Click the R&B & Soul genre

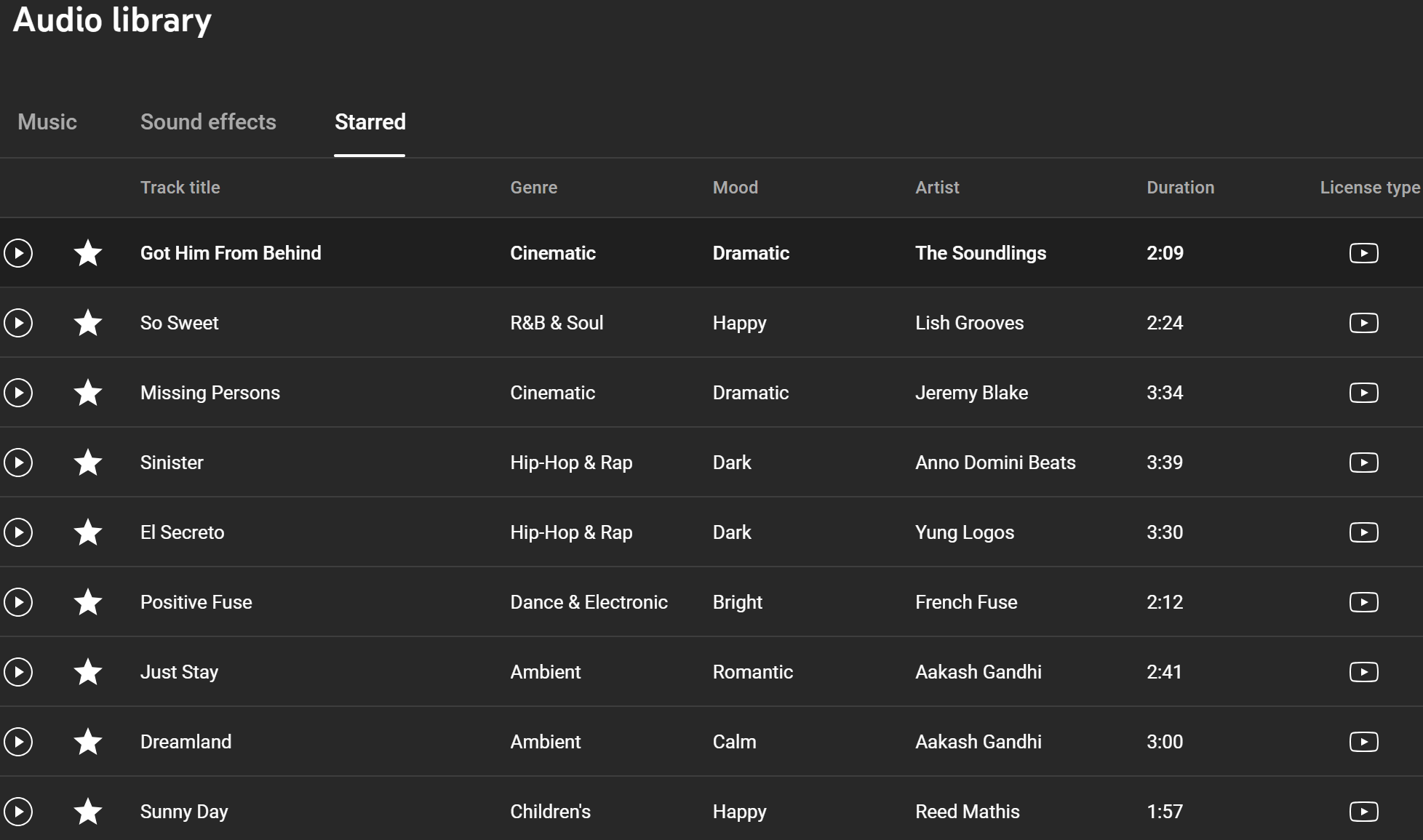[557, 323]
